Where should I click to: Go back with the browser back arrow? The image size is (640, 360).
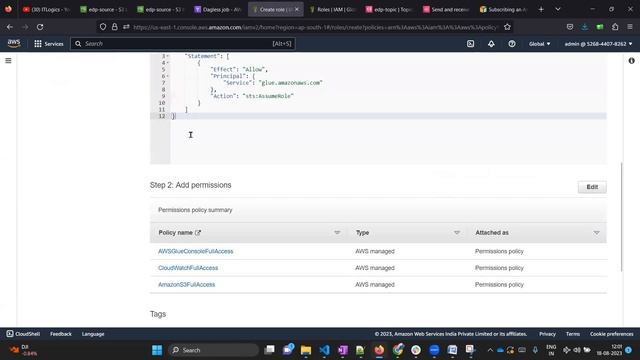point(10,27)
